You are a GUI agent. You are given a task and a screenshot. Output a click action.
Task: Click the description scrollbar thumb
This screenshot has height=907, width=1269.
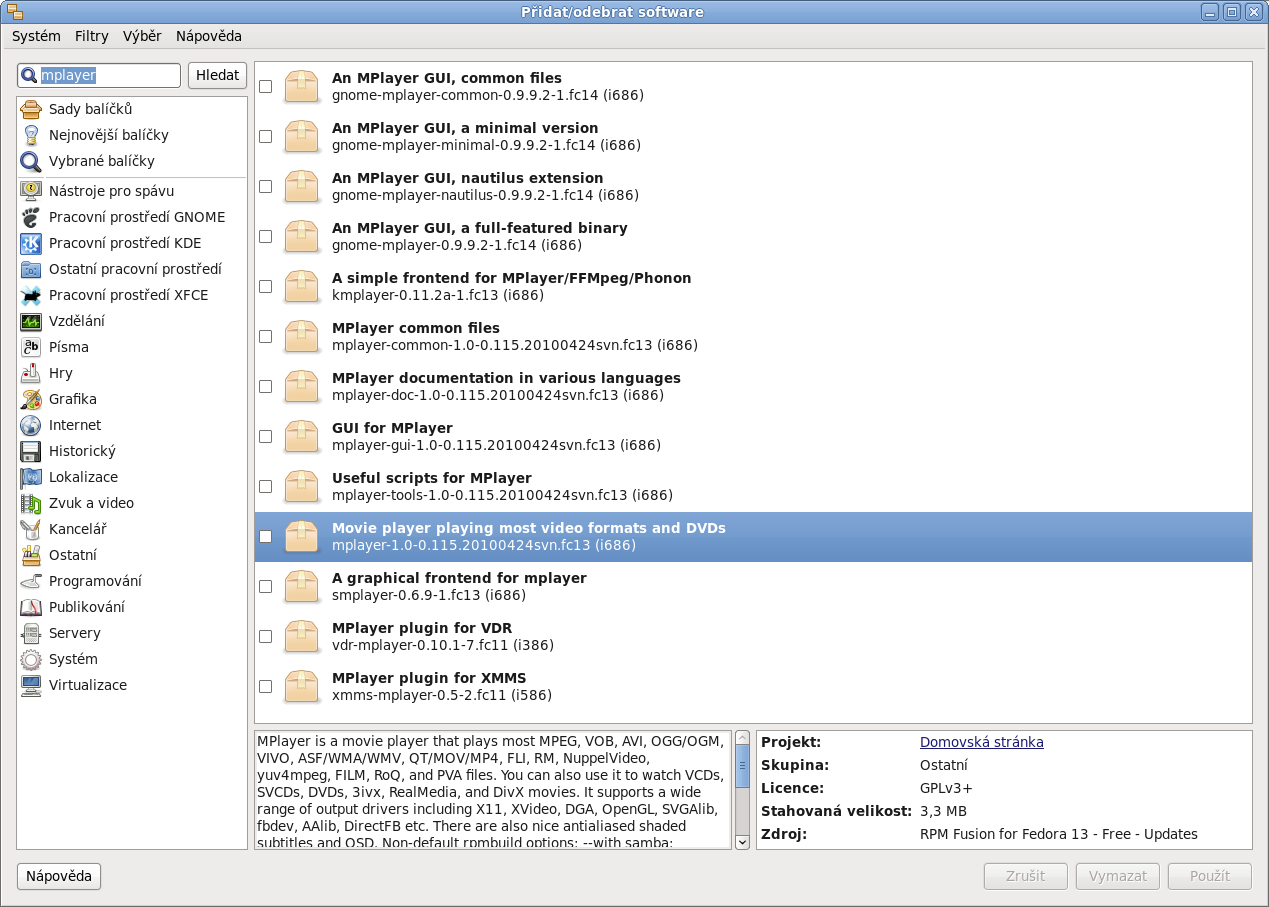743,767
